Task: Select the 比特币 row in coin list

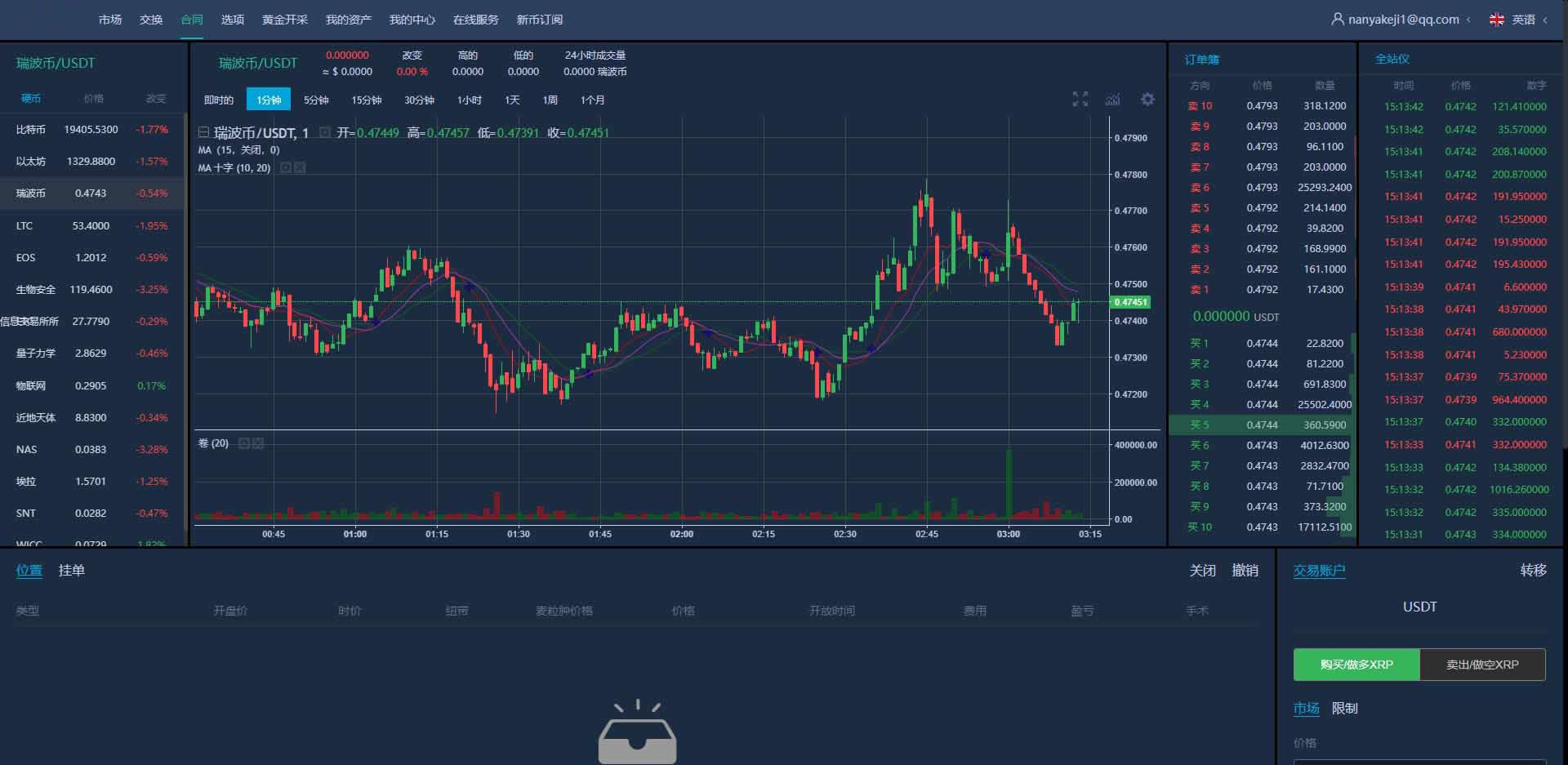Action: click(x=91, y=129)
